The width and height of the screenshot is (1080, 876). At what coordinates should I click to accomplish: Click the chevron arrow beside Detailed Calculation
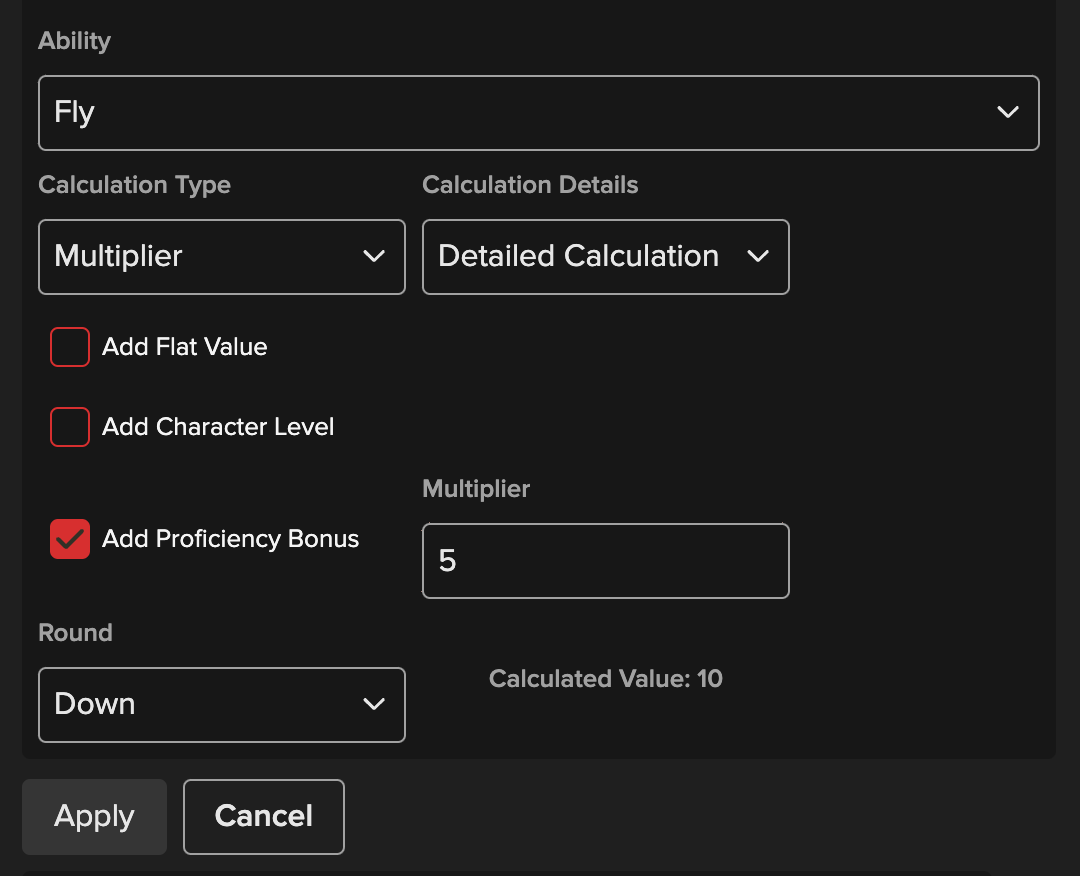758,257
